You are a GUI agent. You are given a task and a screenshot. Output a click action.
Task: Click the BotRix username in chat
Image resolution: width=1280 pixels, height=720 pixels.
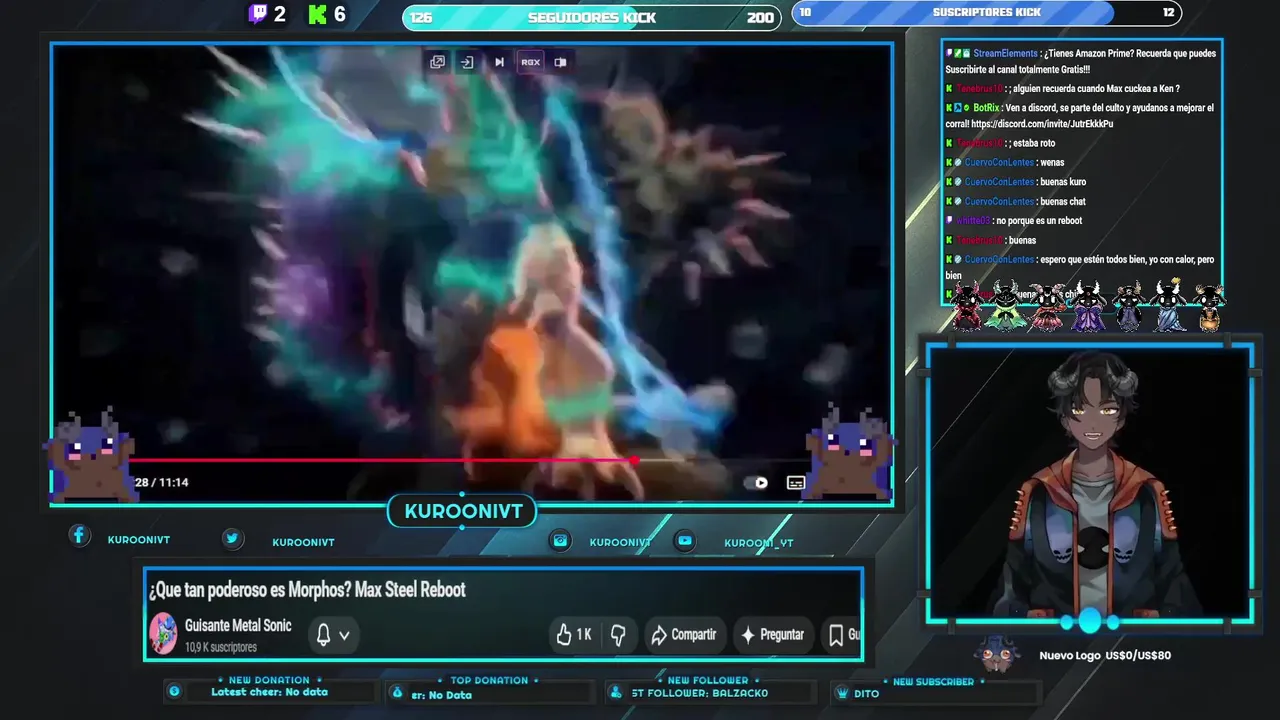(987, 108)
